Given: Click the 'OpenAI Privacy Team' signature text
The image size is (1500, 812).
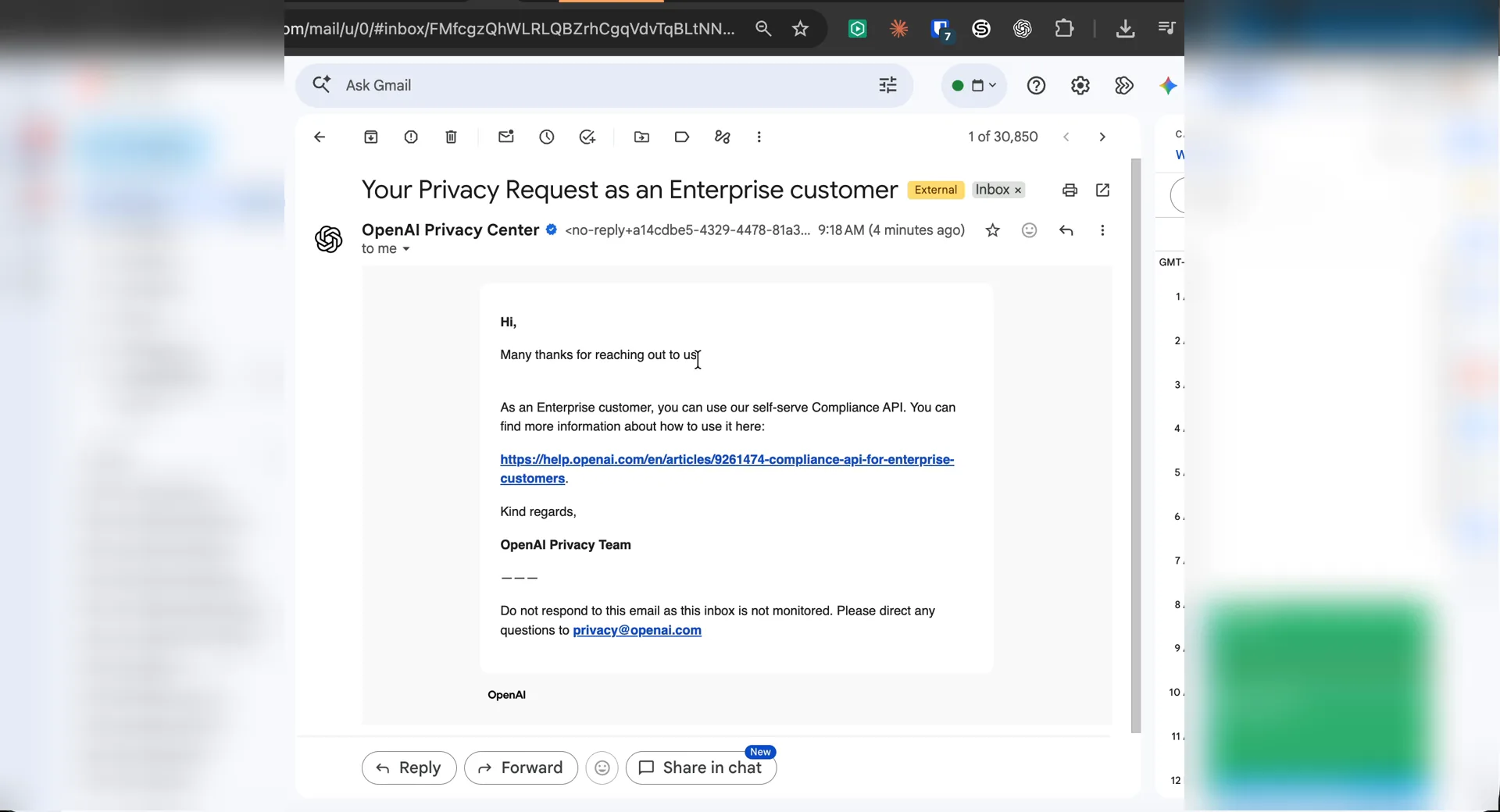Looking at the screenshot, I should [566, 546].
